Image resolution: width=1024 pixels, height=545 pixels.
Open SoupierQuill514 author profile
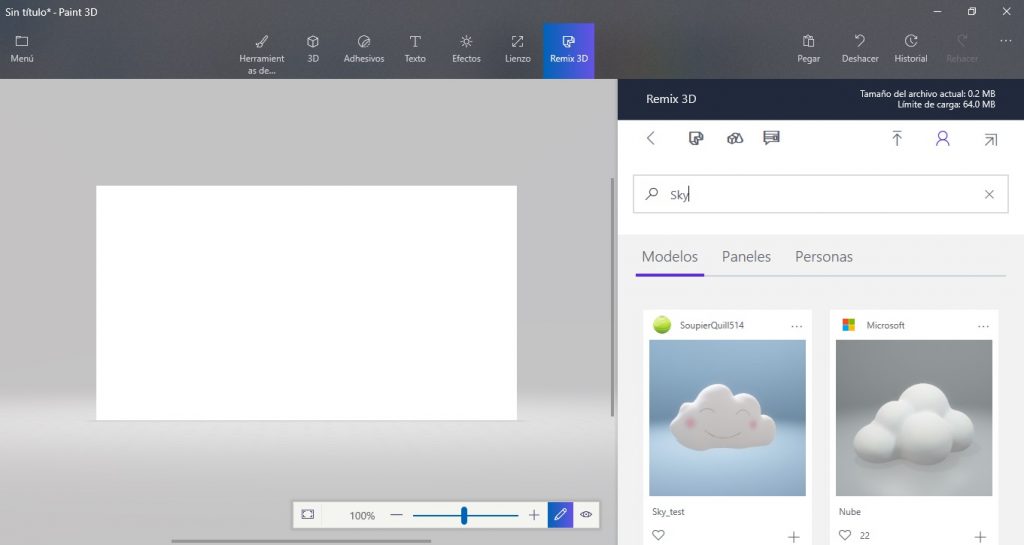(x=711, y=325)
